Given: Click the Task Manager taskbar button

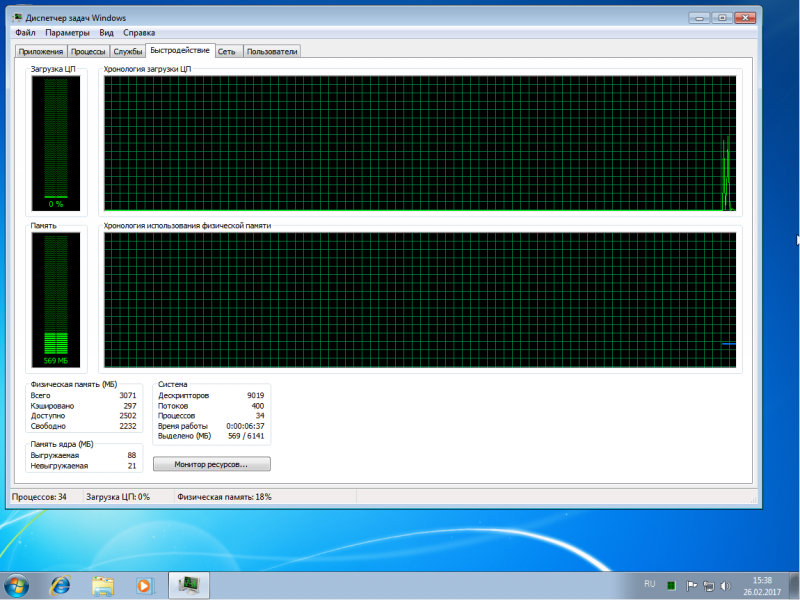Looking at the screenshot, I should tap(189, 585).
